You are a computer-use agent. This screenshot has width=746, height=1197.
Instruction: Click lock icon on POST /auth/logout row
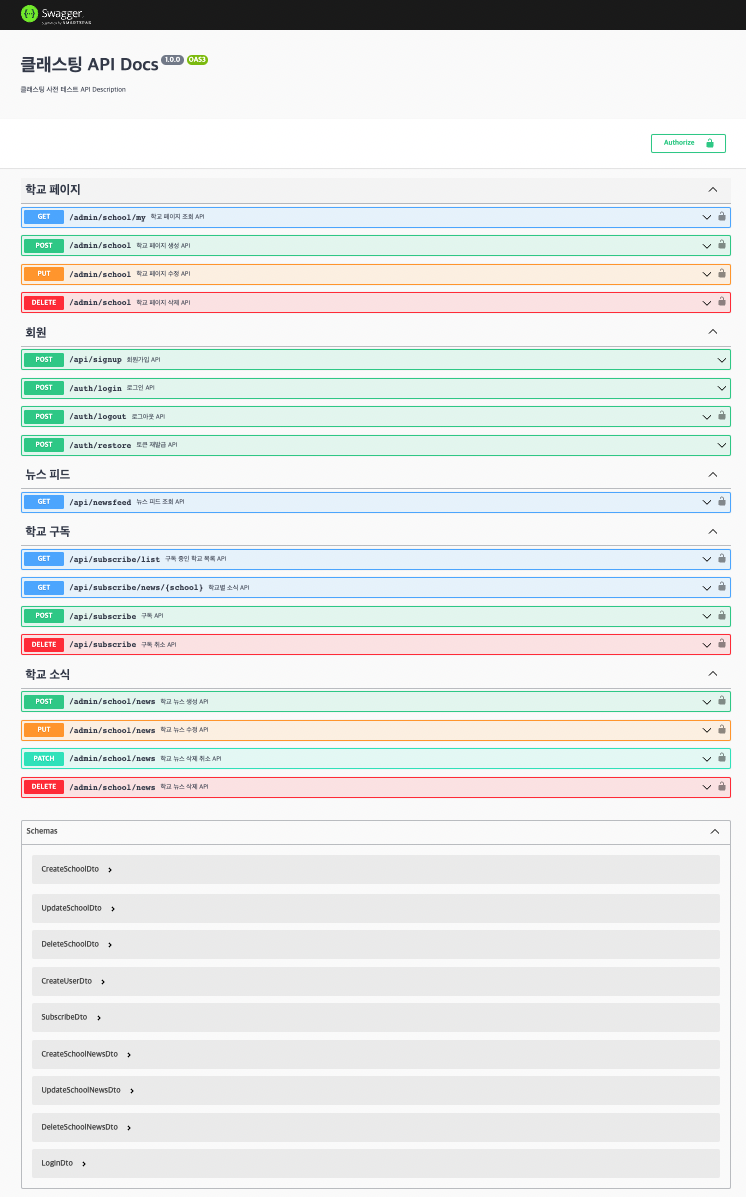[722, 416]
